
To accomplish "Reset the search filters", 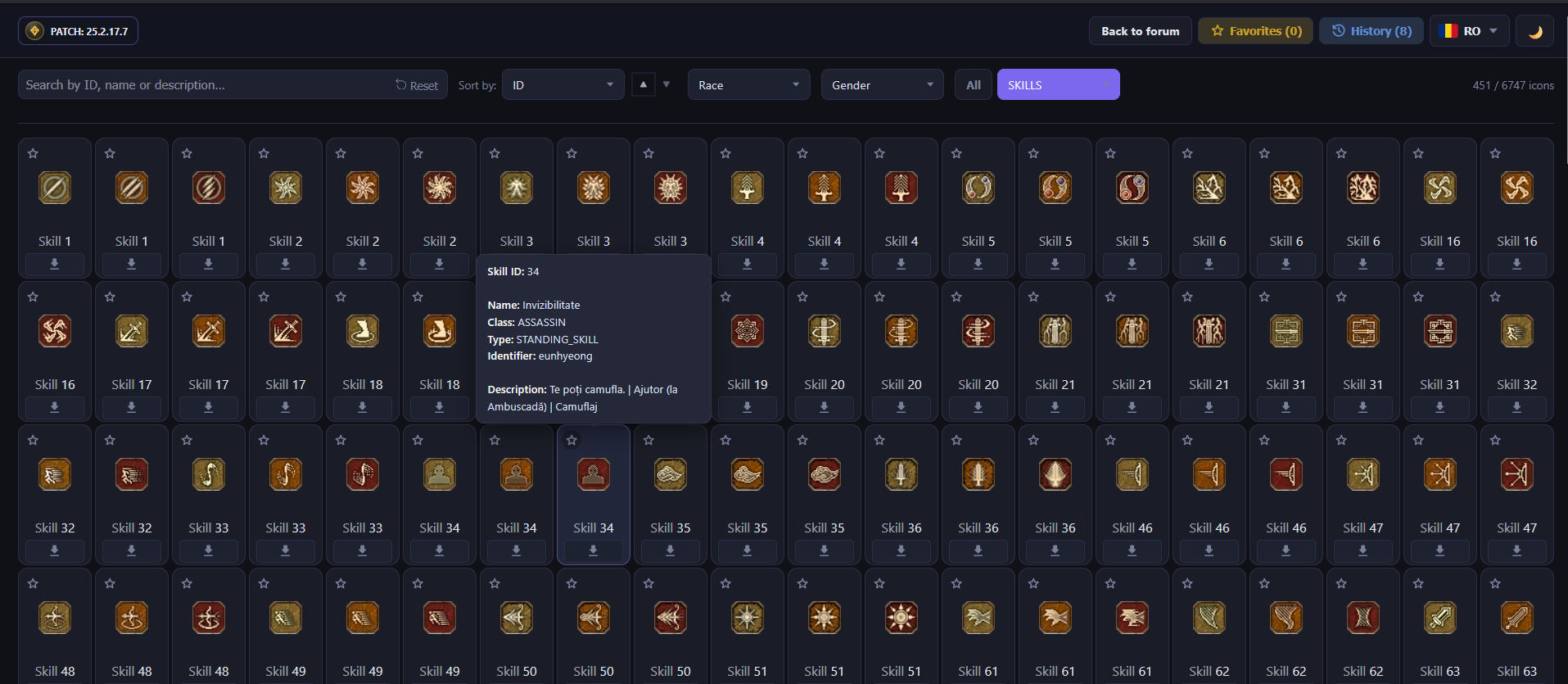I will click(417, 85).
